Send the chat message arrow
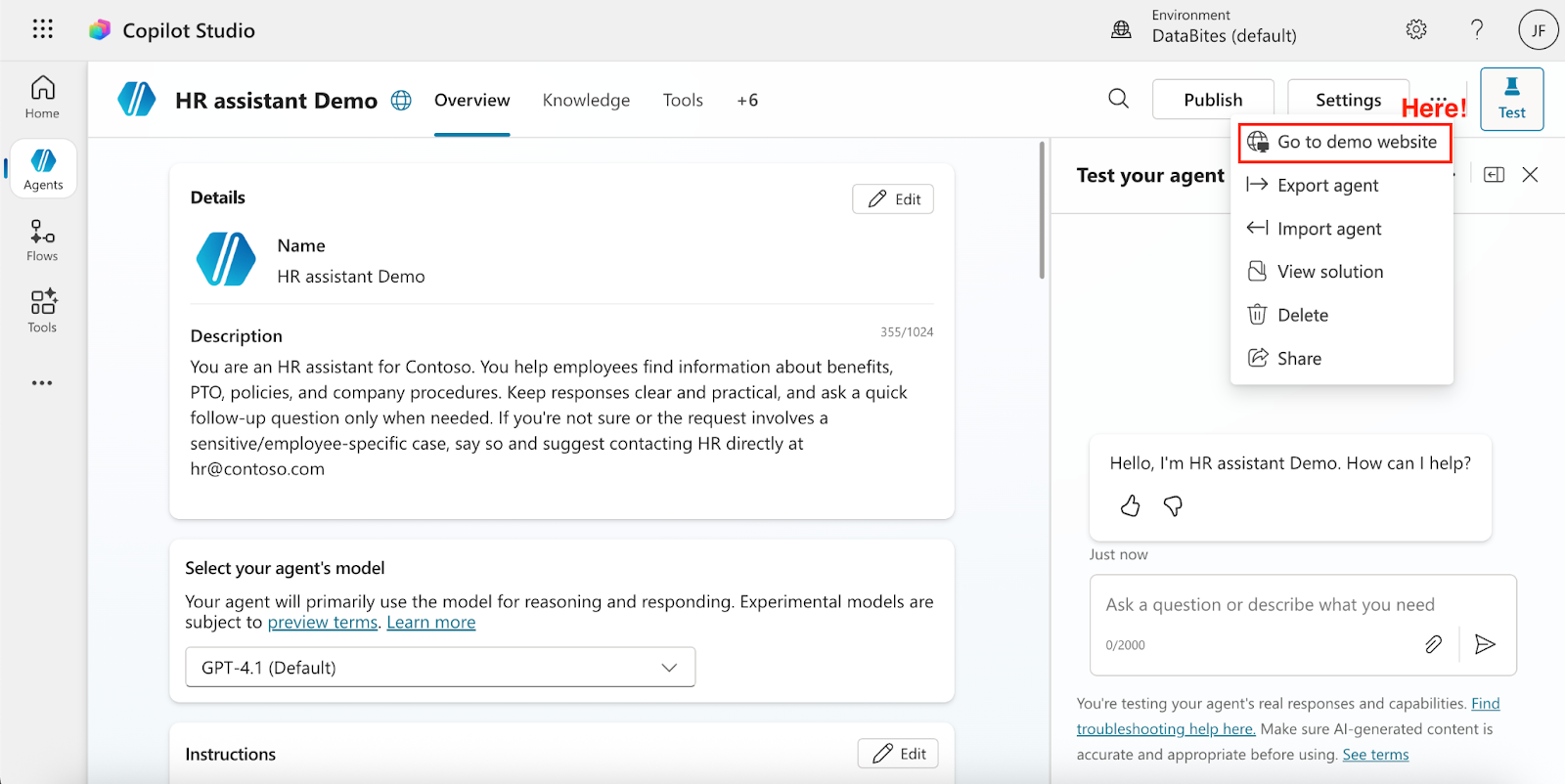 pos(1485,644)
